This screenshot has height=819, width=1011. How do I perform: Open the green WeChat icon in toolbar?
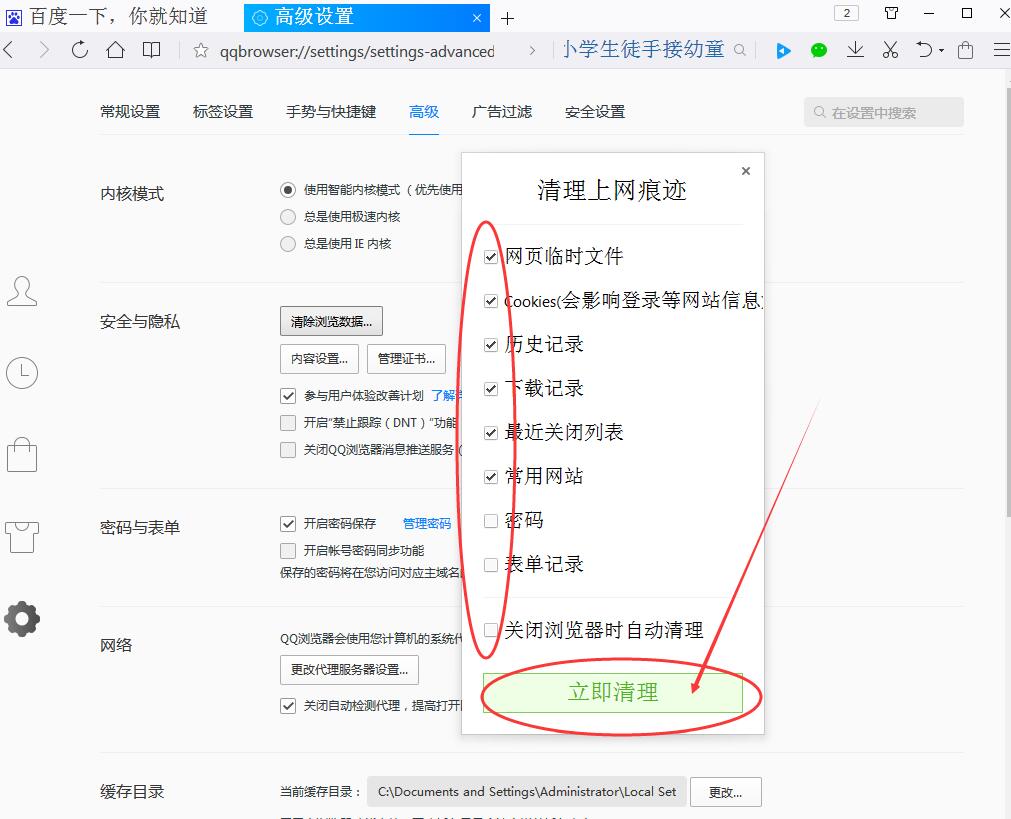(x=819, y=50)
